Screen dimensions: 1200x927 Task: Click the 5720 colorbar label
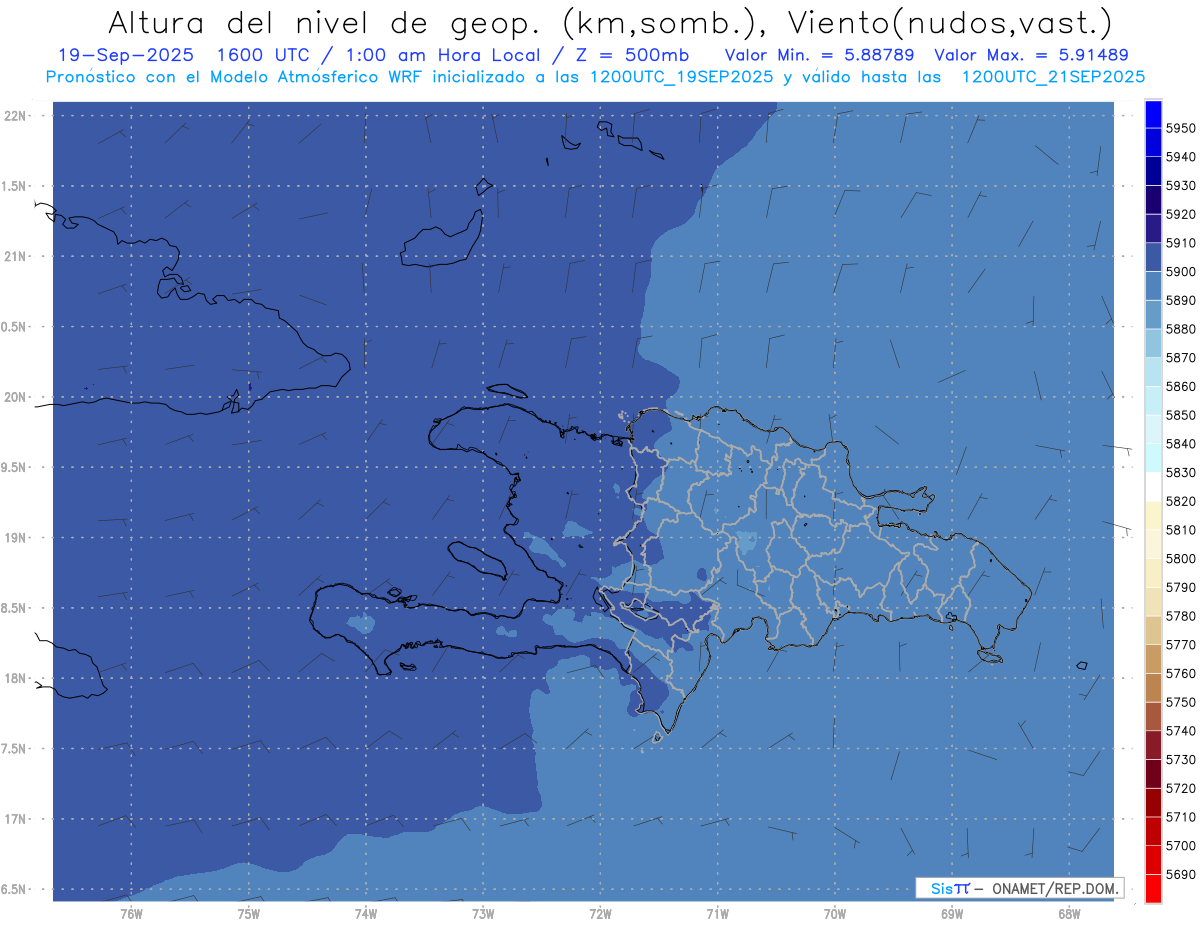(1180, 789)
